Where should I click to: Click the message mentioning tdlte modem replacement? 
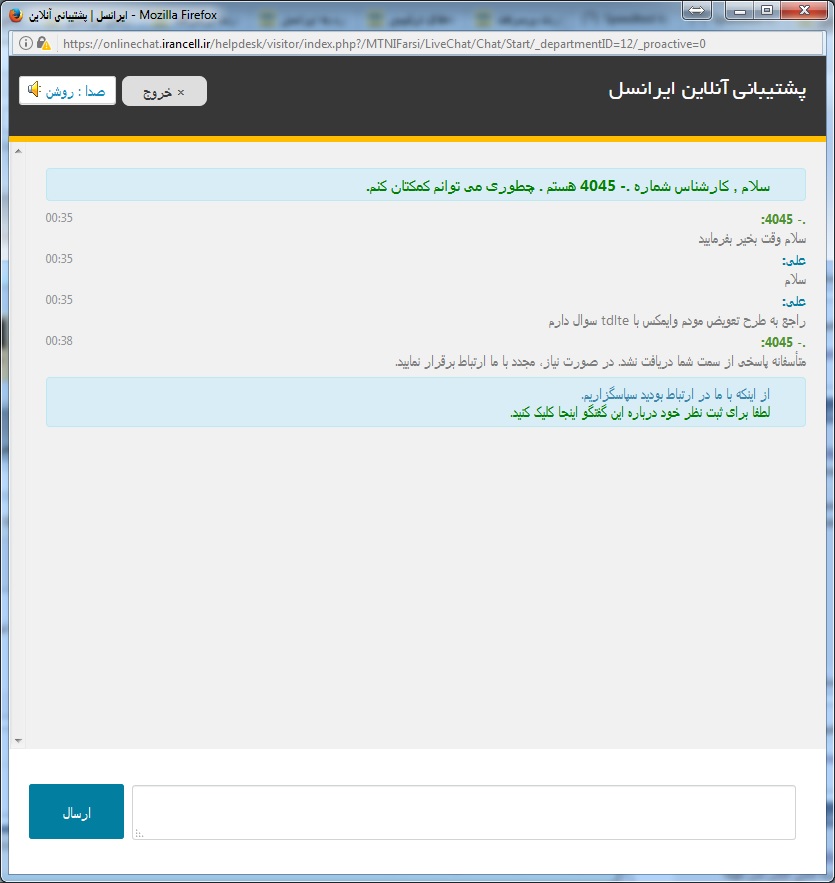(x=677, y=320)
